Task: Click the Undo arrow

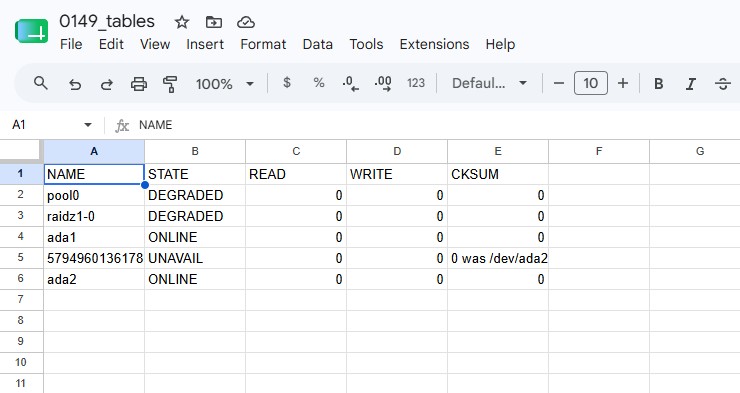Action: (75, 84)
